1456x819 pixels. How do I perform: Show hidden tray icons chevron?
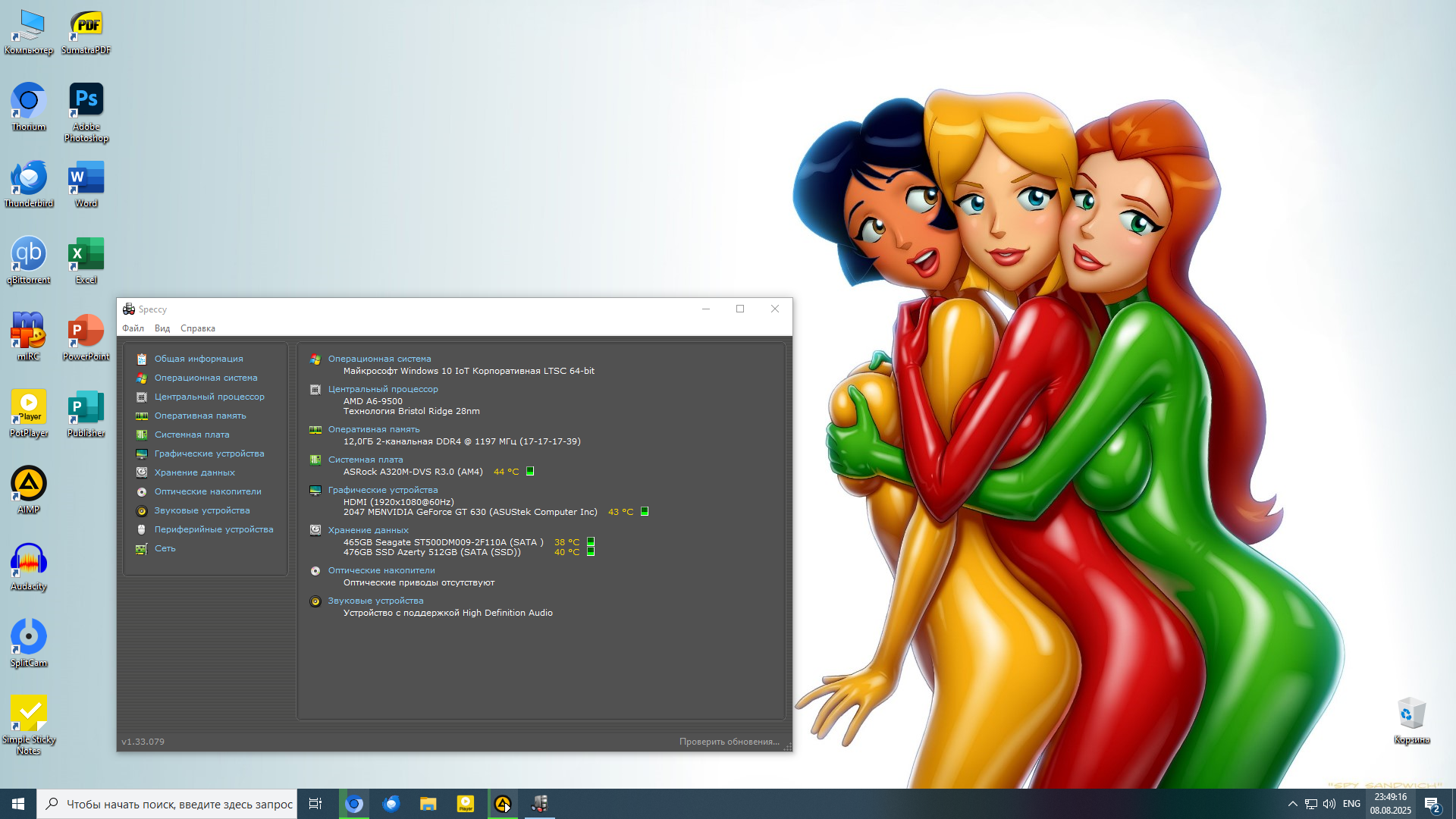[1292, 804]
